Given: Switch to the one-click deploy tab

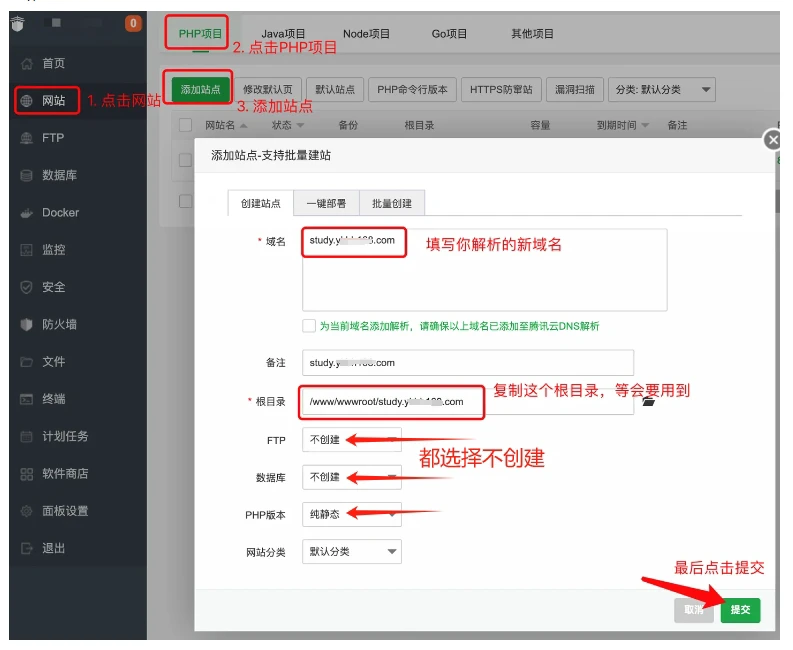Looking at the screenshot, I should (x=326, y=203).
